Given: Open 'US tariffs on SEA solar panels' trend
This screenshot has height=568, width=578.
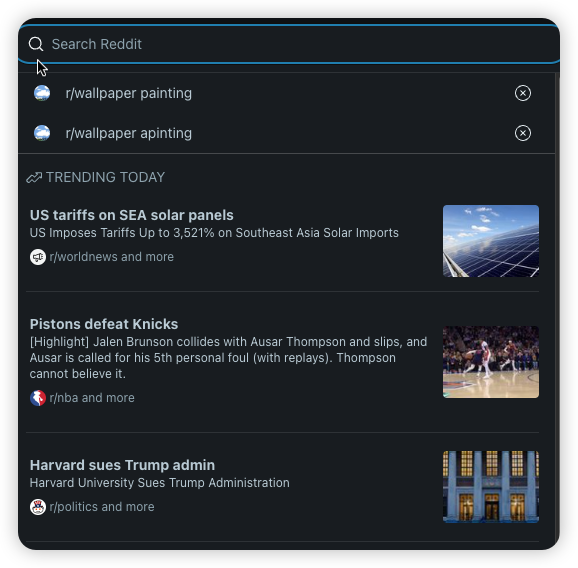Looking at the screenshot, I should click(131, 215).
